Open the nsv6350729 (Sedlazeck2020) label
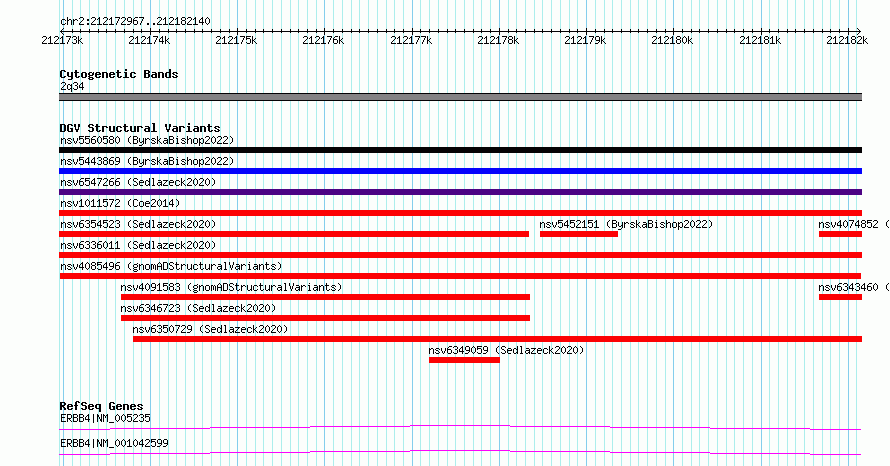Image resolution: width=890 pixels, height=466 pixels. click(x=210, y=329)
